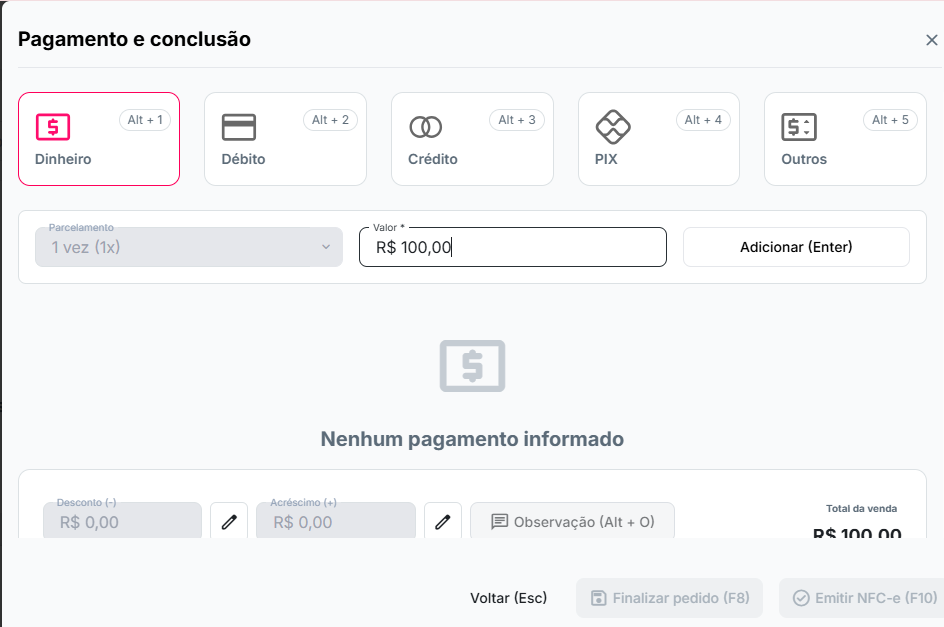944x627 pixels.
Task: Select the Outros payment option
Action: click(845, 139)
